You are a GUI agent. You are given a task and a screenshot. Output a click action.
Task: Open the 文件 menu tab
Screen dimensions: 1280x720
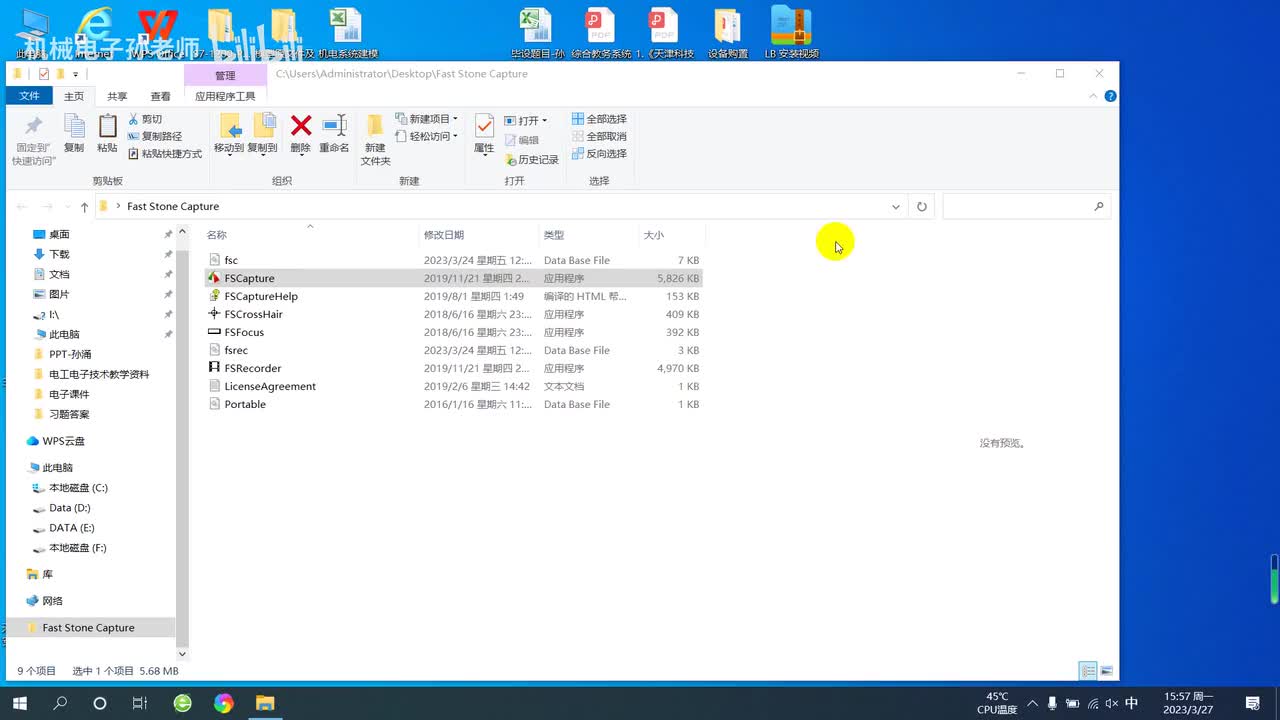(x=30, y=96)
